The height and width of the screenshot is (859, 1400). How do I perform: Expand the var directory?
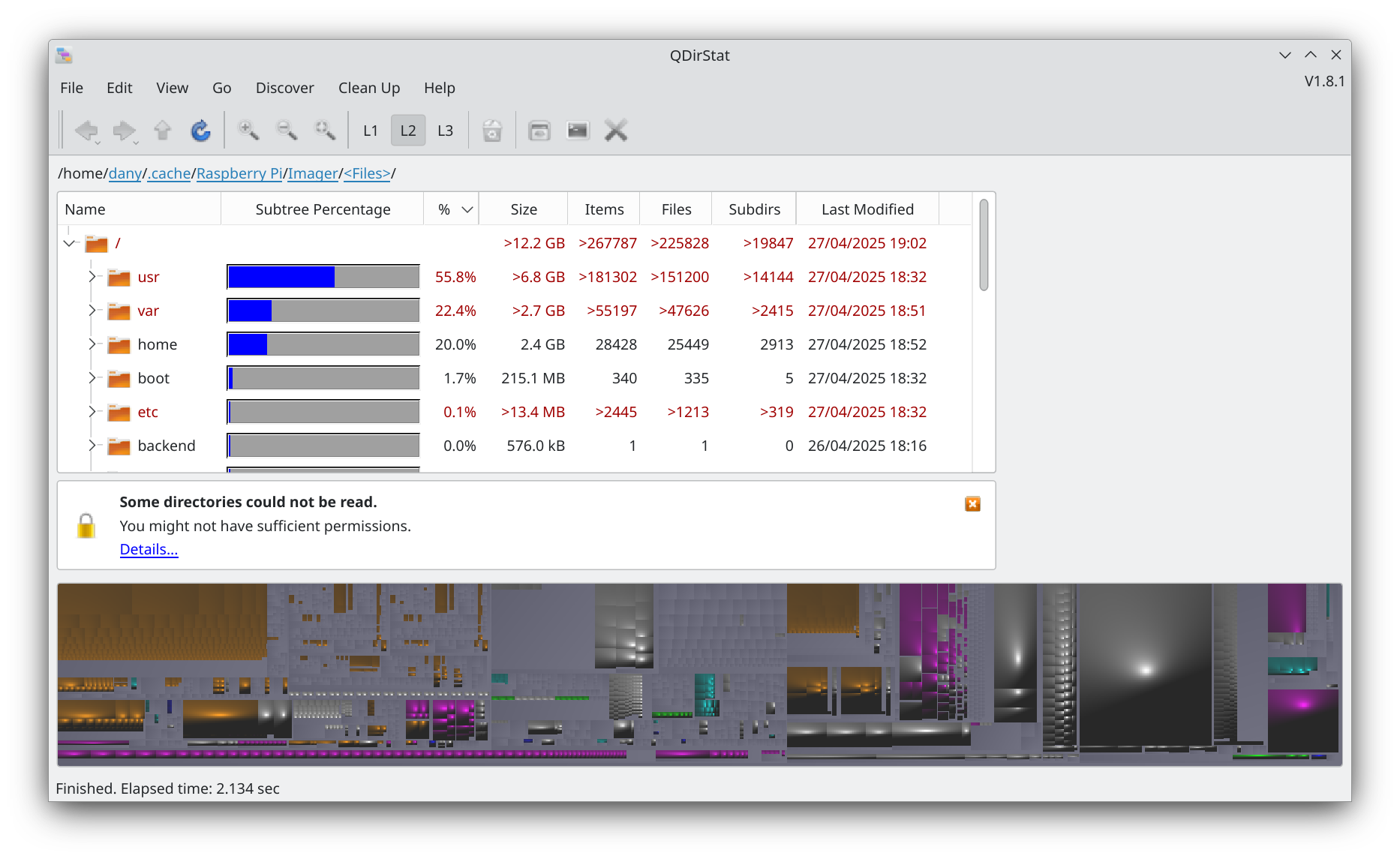click(92, 311)
